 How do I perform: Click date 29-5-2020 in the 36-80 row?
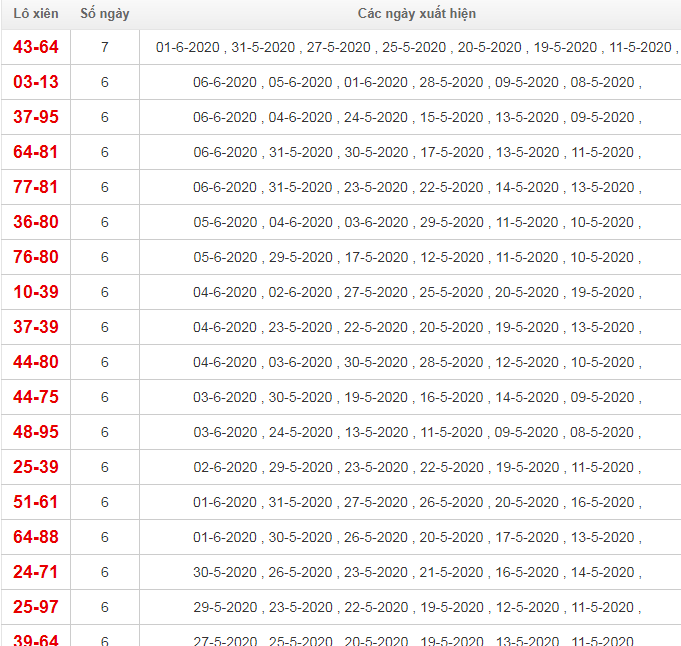click(x=452, y=222)
